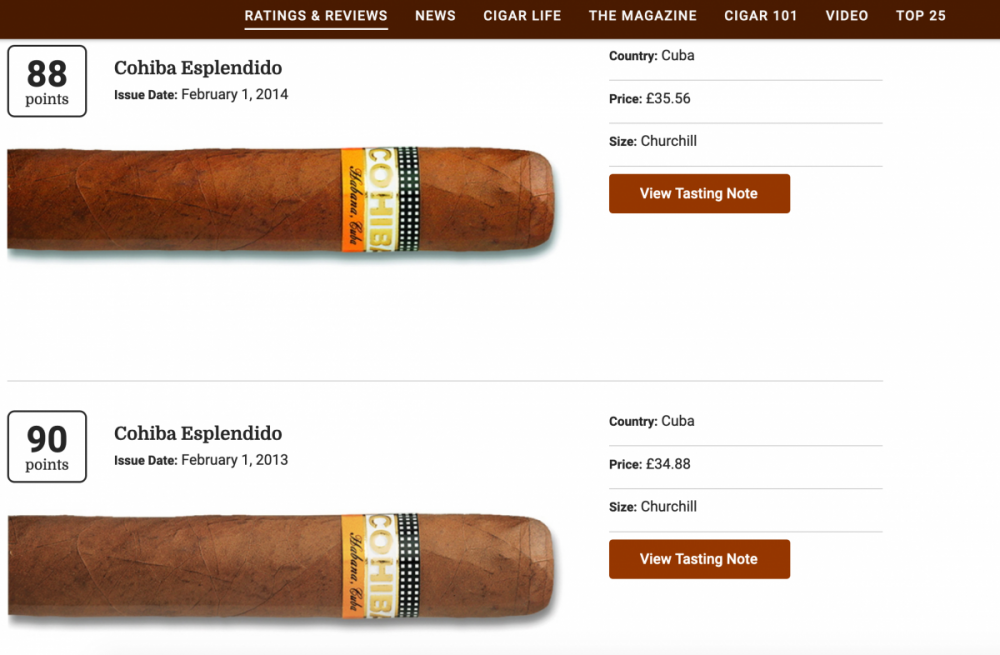Go to the Video page
The width and height of the screenshot is (1000, 655).
846,16
